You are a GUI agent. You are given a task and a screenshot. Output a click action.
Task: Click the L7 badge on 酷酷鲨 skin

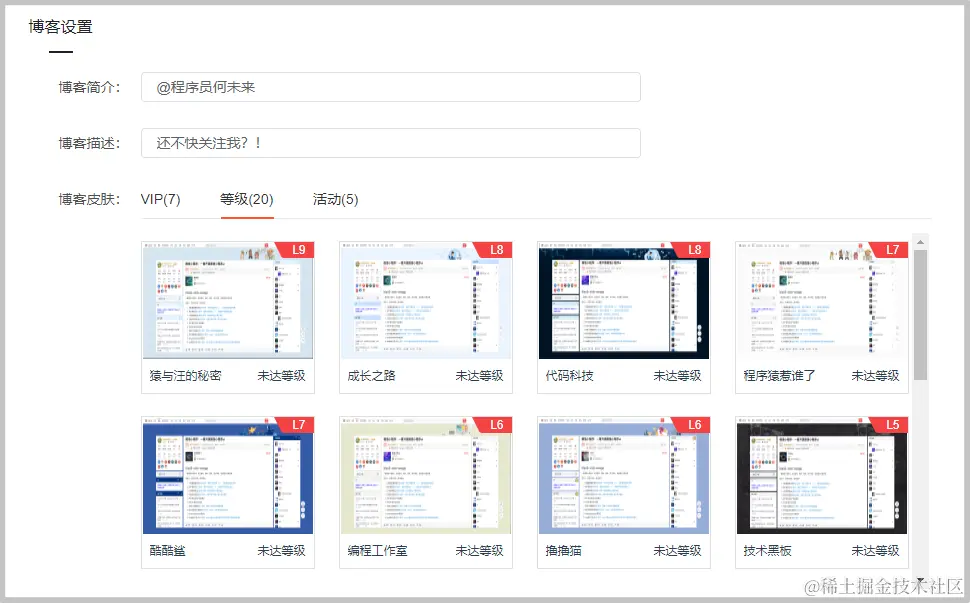pos(299,424)
